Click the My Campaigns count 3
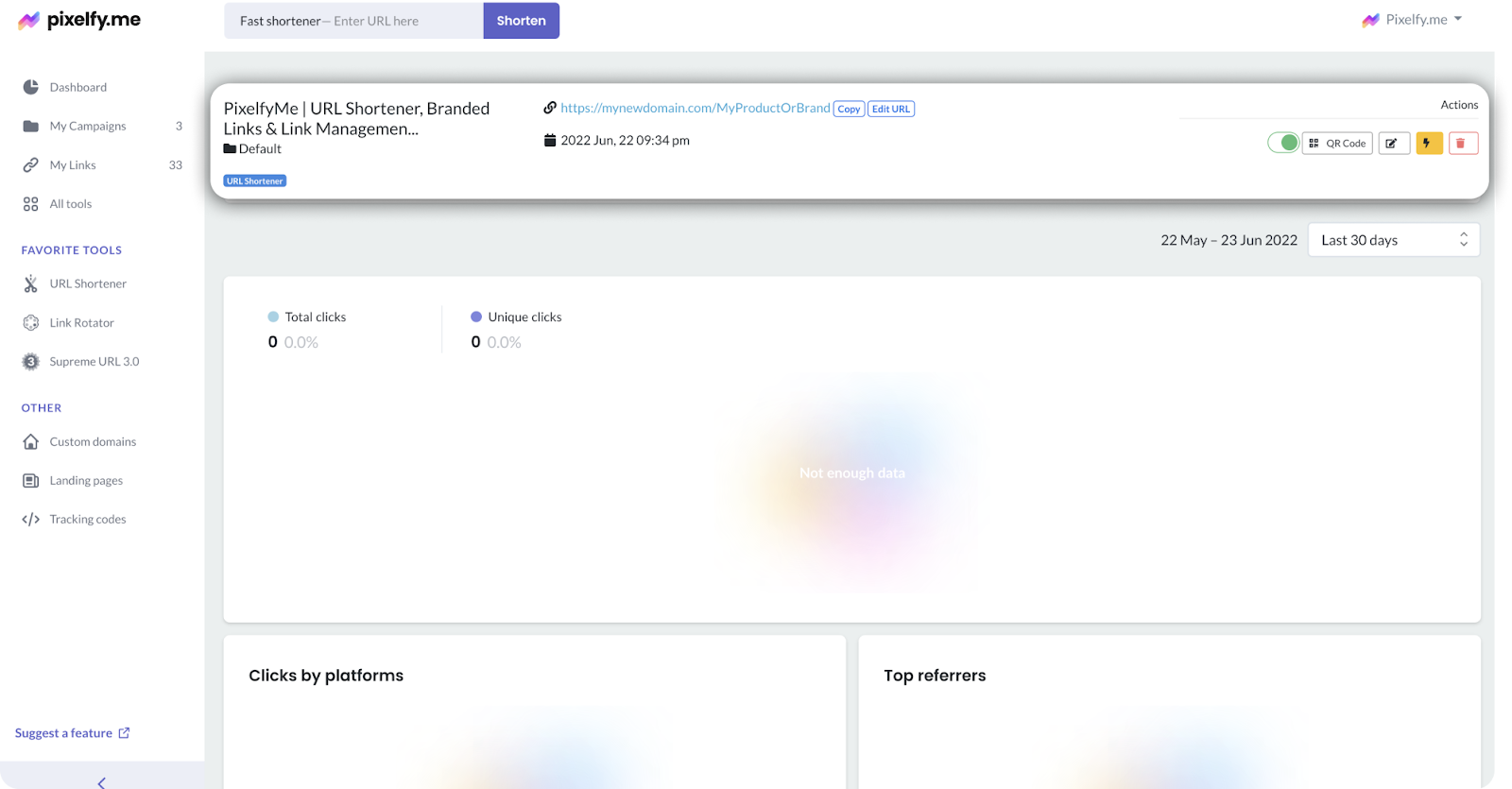Viewport: 1512px width, 789px height. tap(179, 126)
